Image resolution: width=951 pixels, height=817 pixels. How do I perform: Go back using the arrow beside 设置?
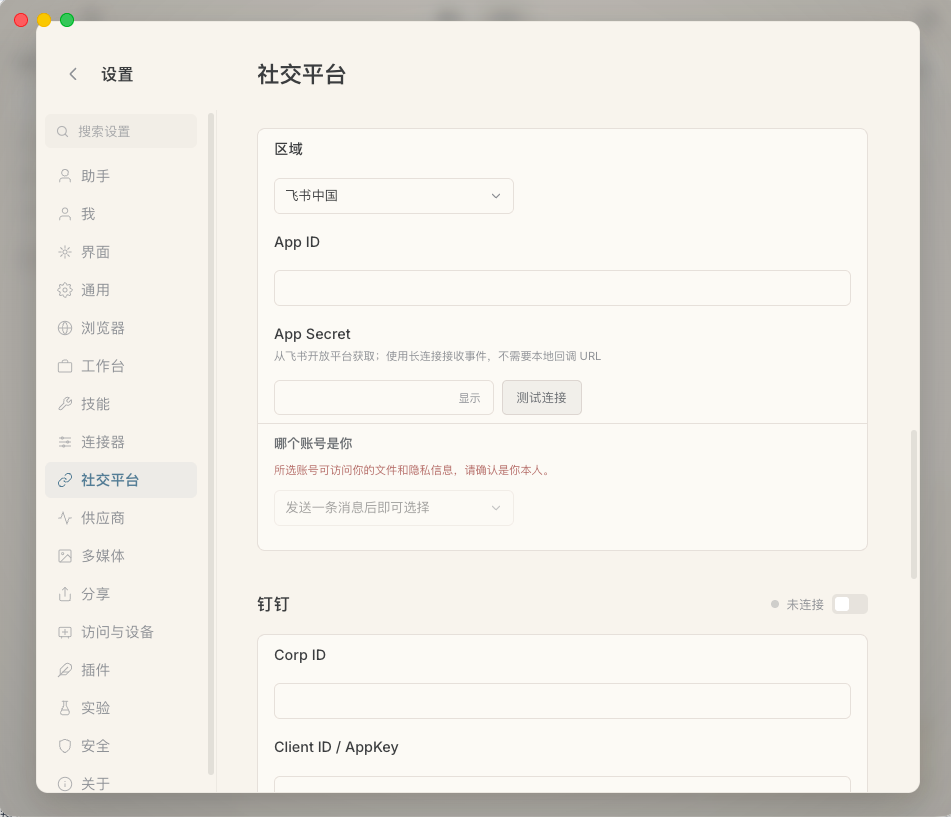coord(73,74)
